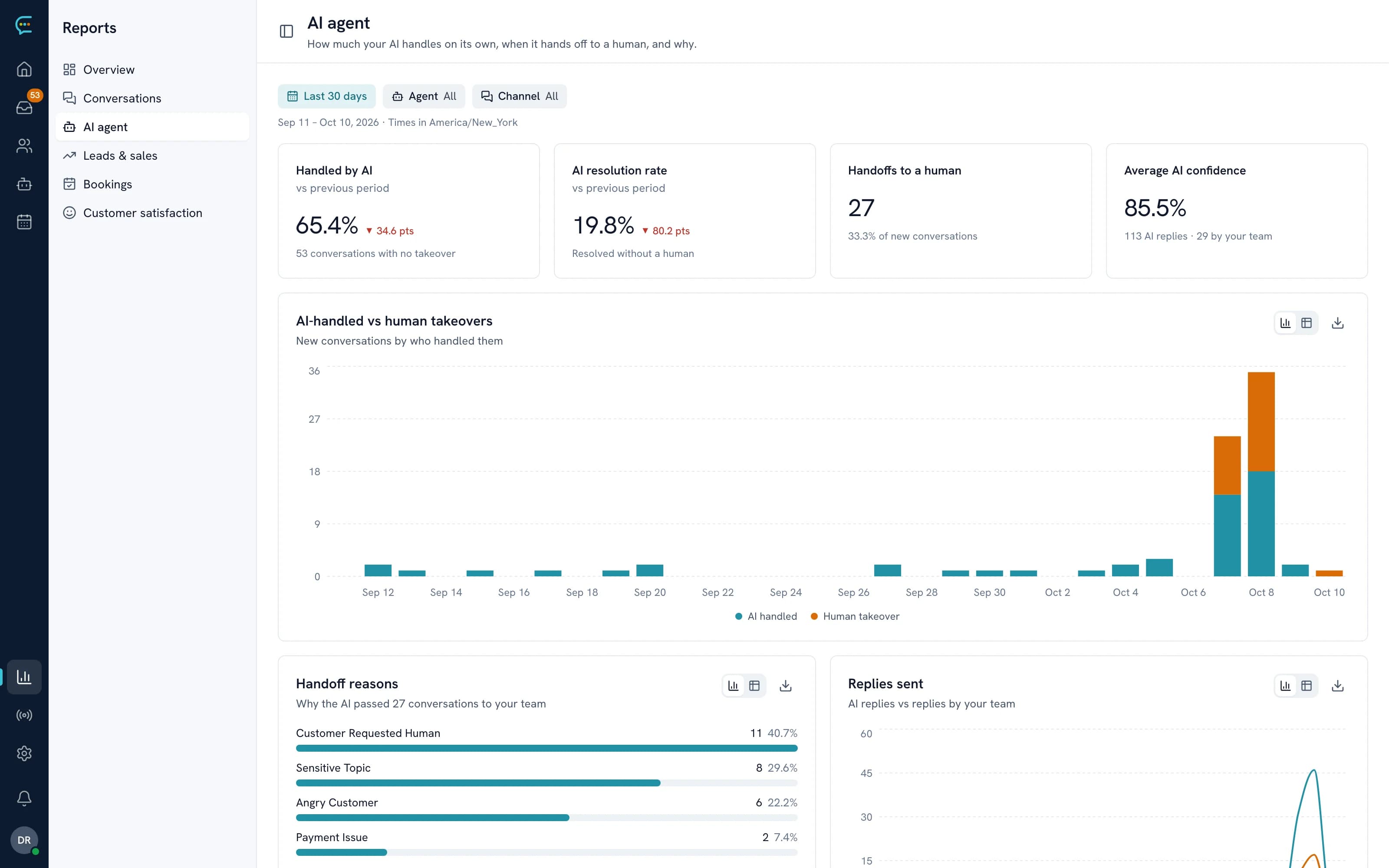This screenshot has width=1389, height=868.
Task: Collapse the reports sidebar panel icon
Action: coord(286,31)
